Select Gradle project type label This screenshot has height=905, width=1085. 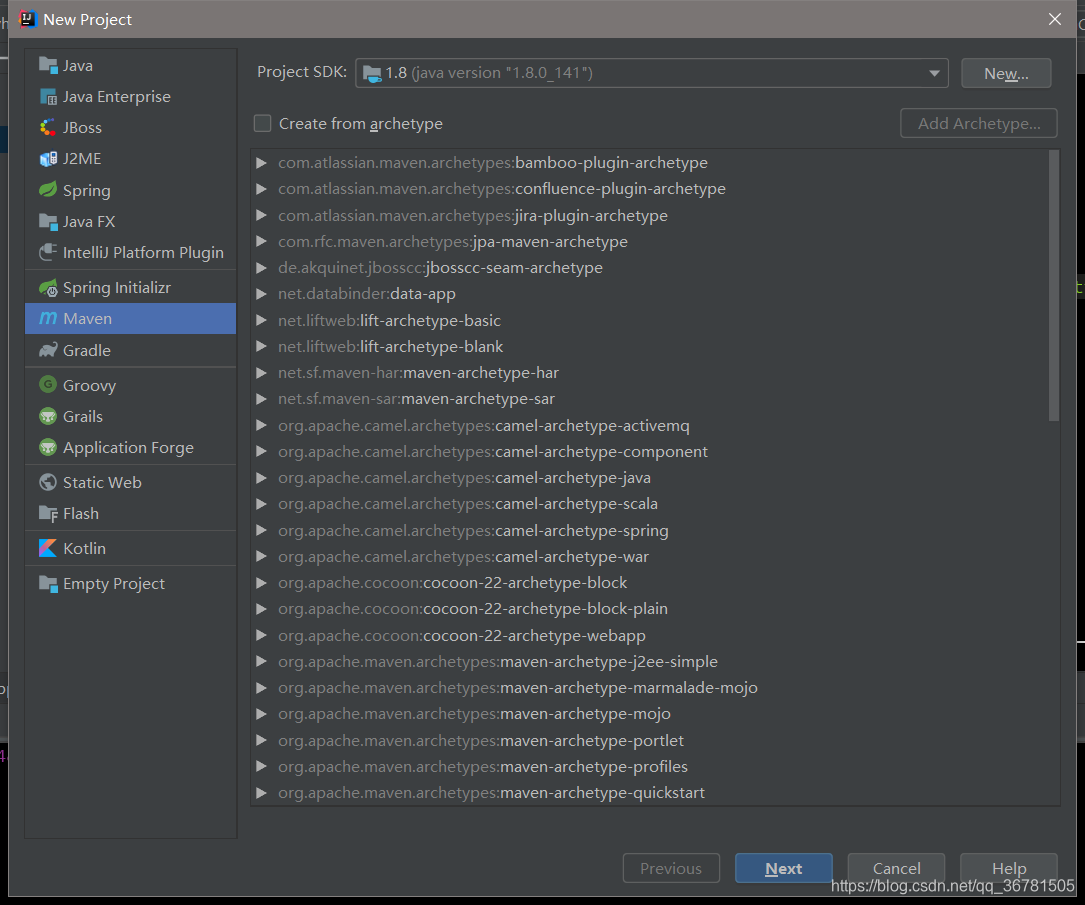(86, 350)
